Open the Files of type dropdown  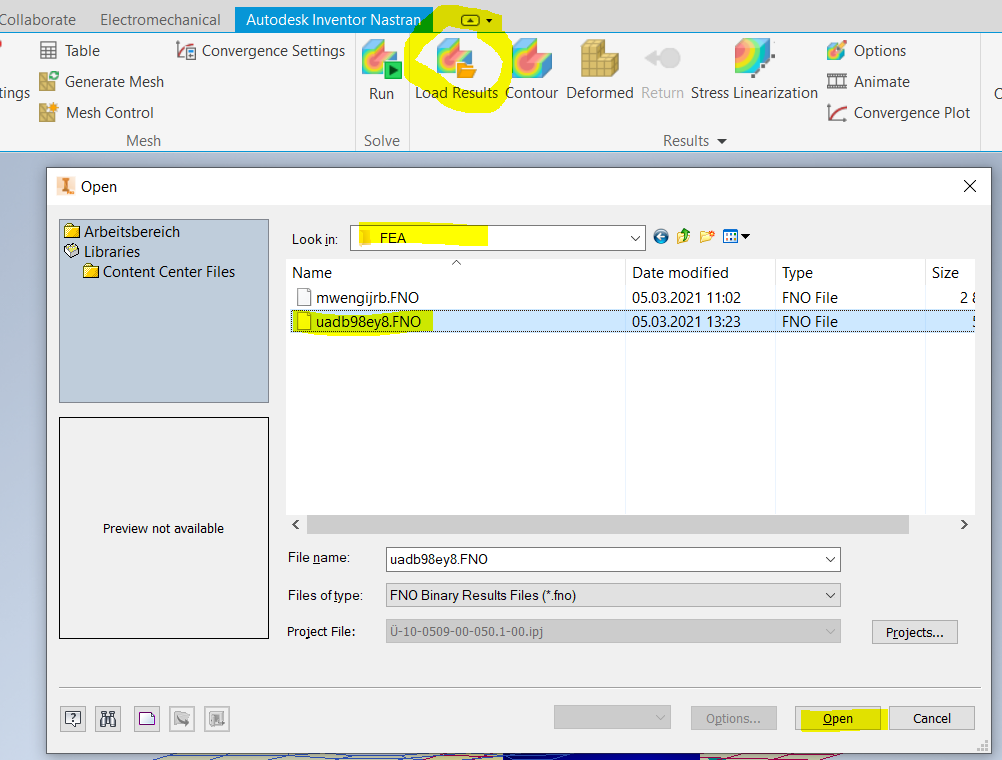tap(828, 595)
